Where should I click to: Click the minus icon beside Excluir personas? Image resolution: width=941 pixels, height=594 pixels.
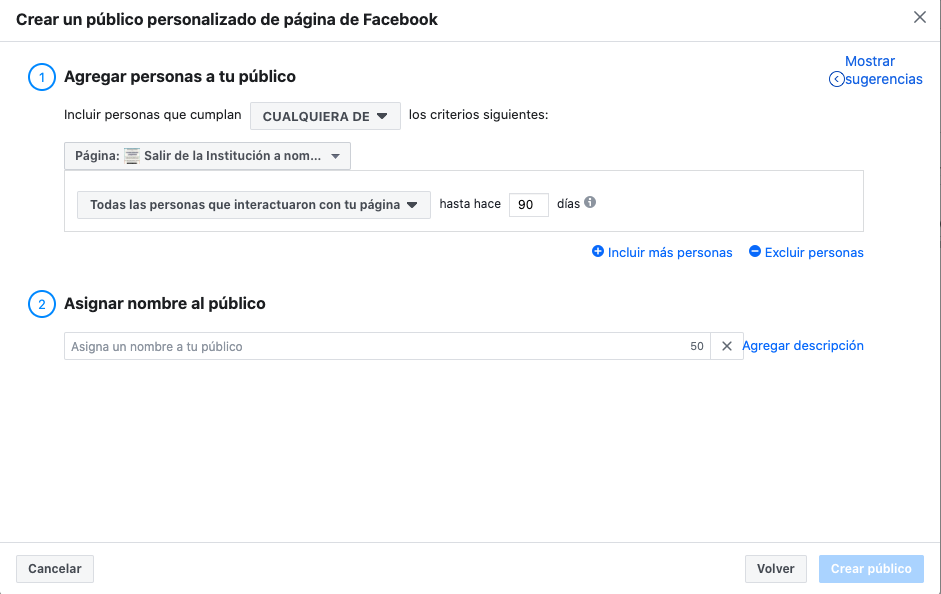755,252
